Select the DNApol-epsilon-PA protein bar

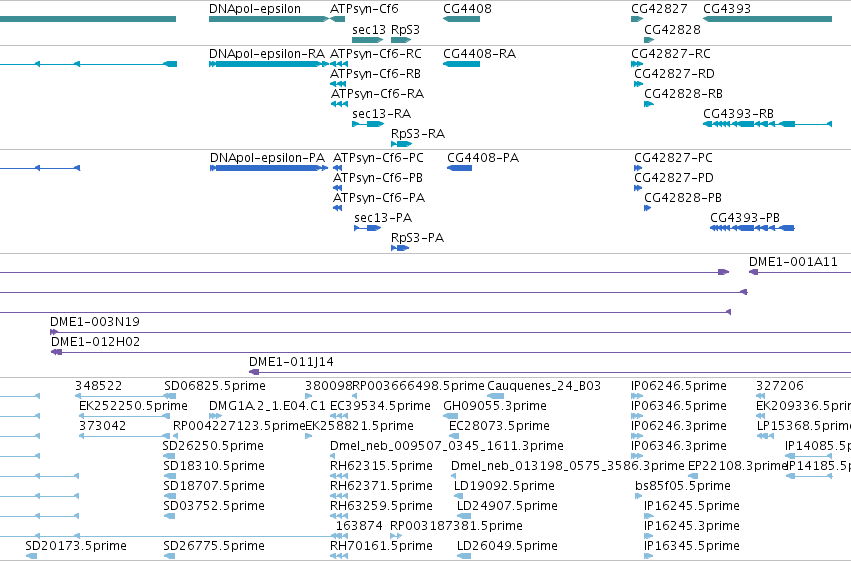pyautogui.click(x=269, y=168)
